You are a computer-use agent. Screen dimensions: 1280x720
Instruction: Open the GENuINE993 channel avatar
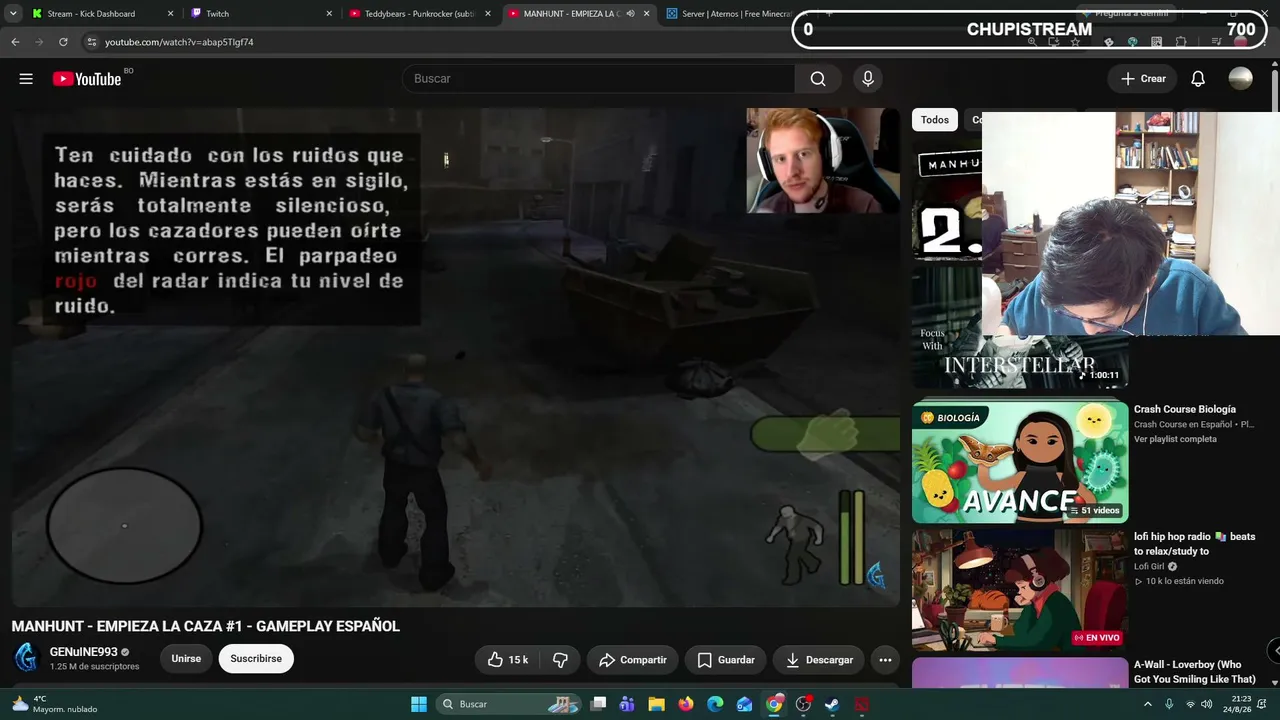[26, 658]
